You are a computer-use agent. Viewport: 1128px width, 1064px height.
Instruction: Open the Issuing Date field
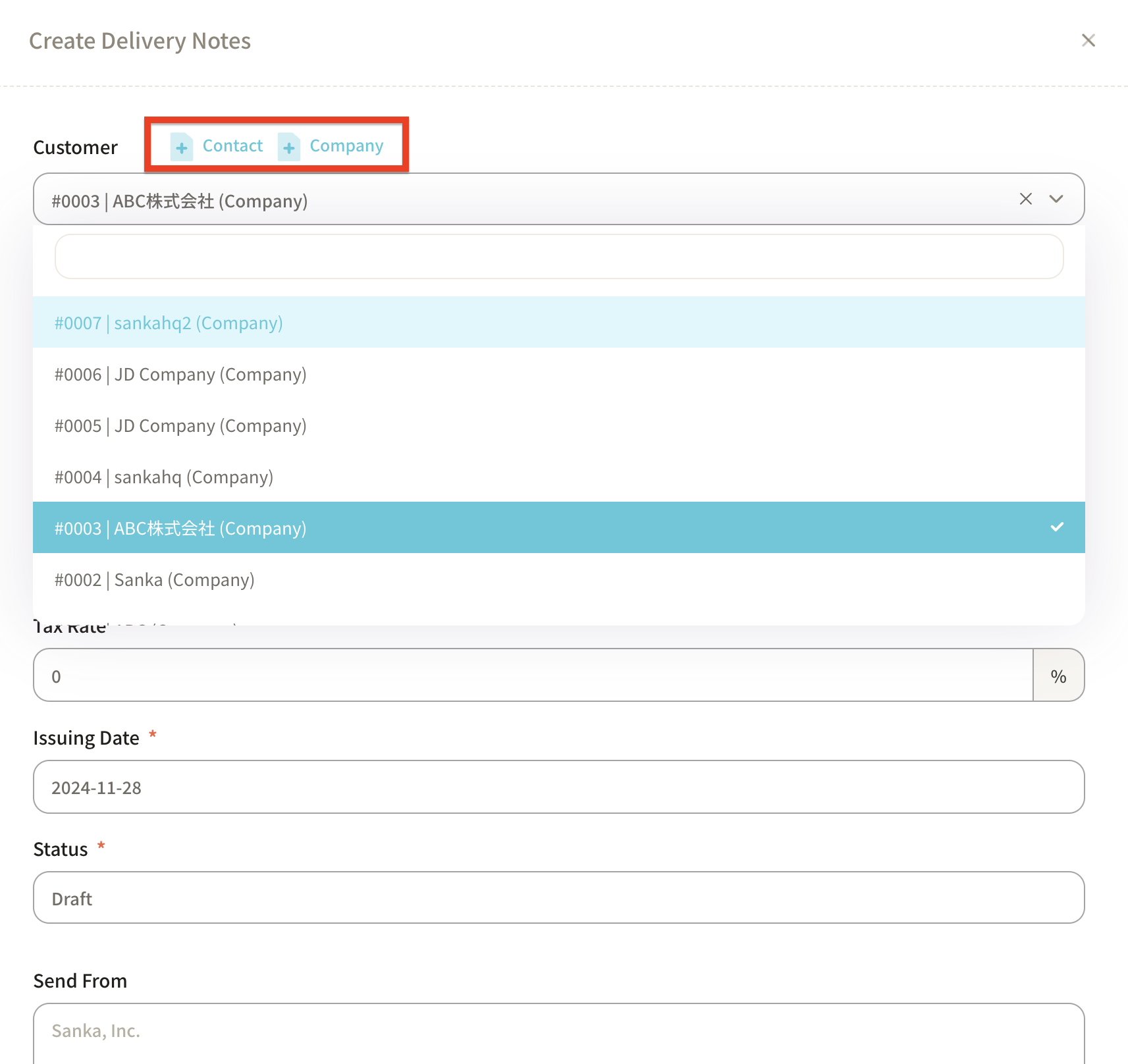click(558, 787)
